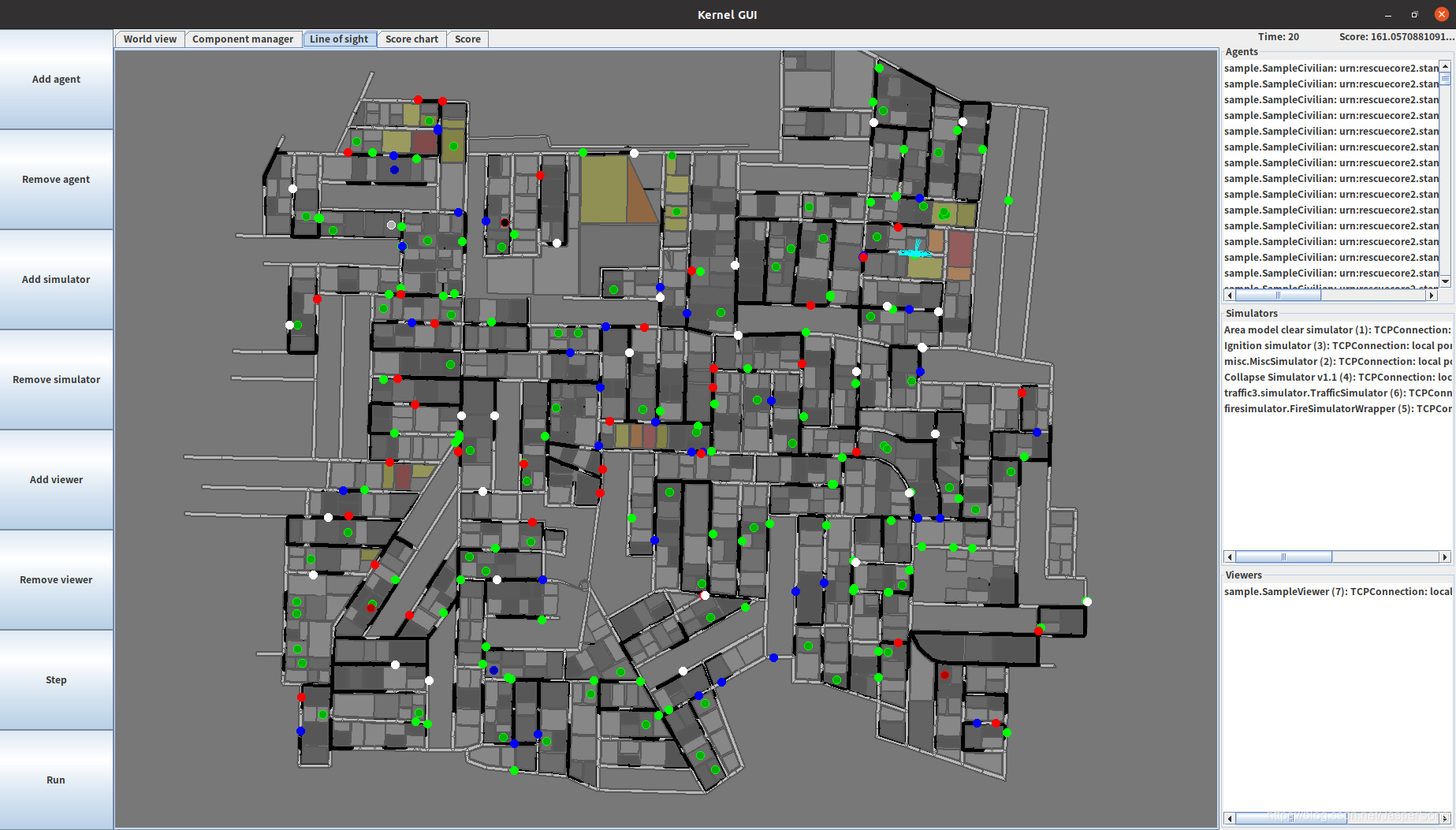Click Agents list scroll down arrow
This screenshot has height=830, width=1456.
point(1446,281)
